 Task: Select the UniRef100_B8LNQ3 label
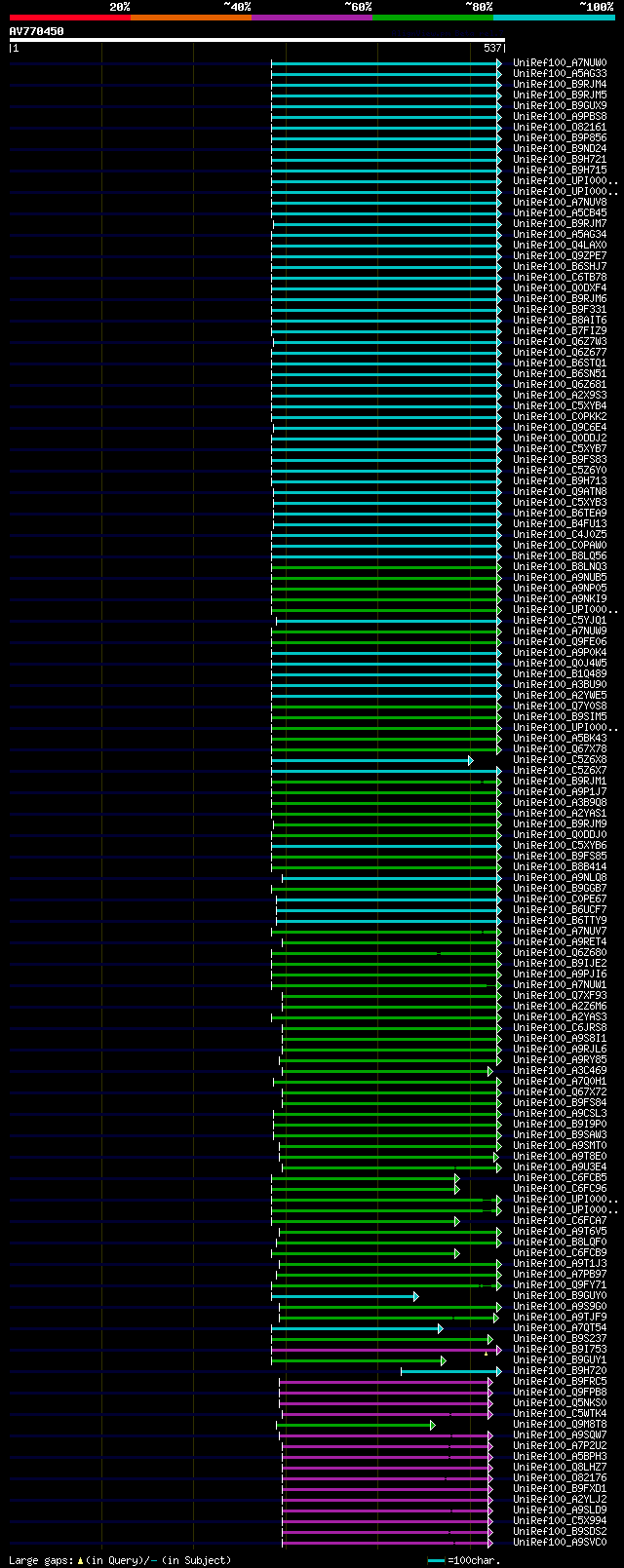coord(560,567)
